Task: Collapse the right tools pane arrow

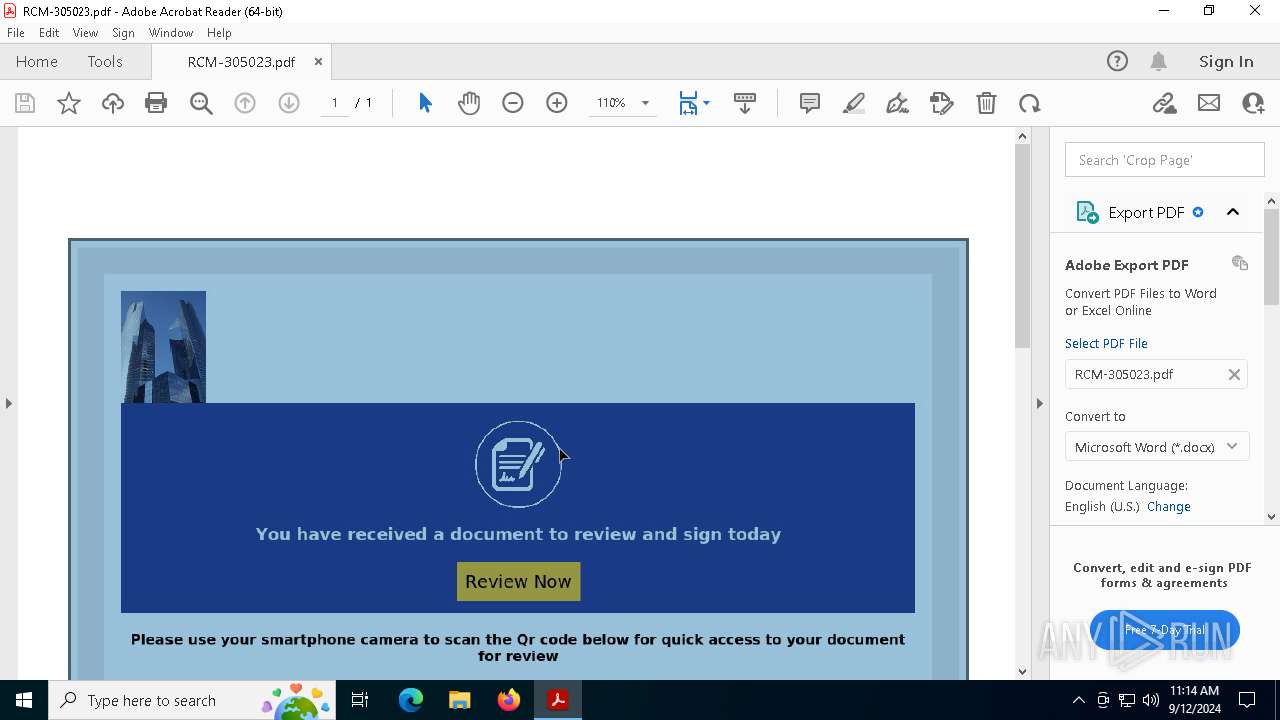Action: coord(1039,403)
